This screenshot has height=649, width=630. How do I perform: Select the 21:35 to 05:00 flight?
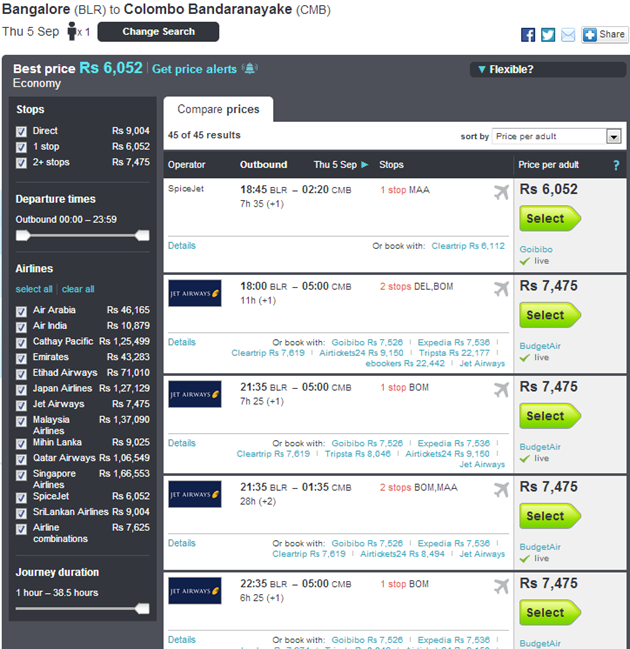550,416
